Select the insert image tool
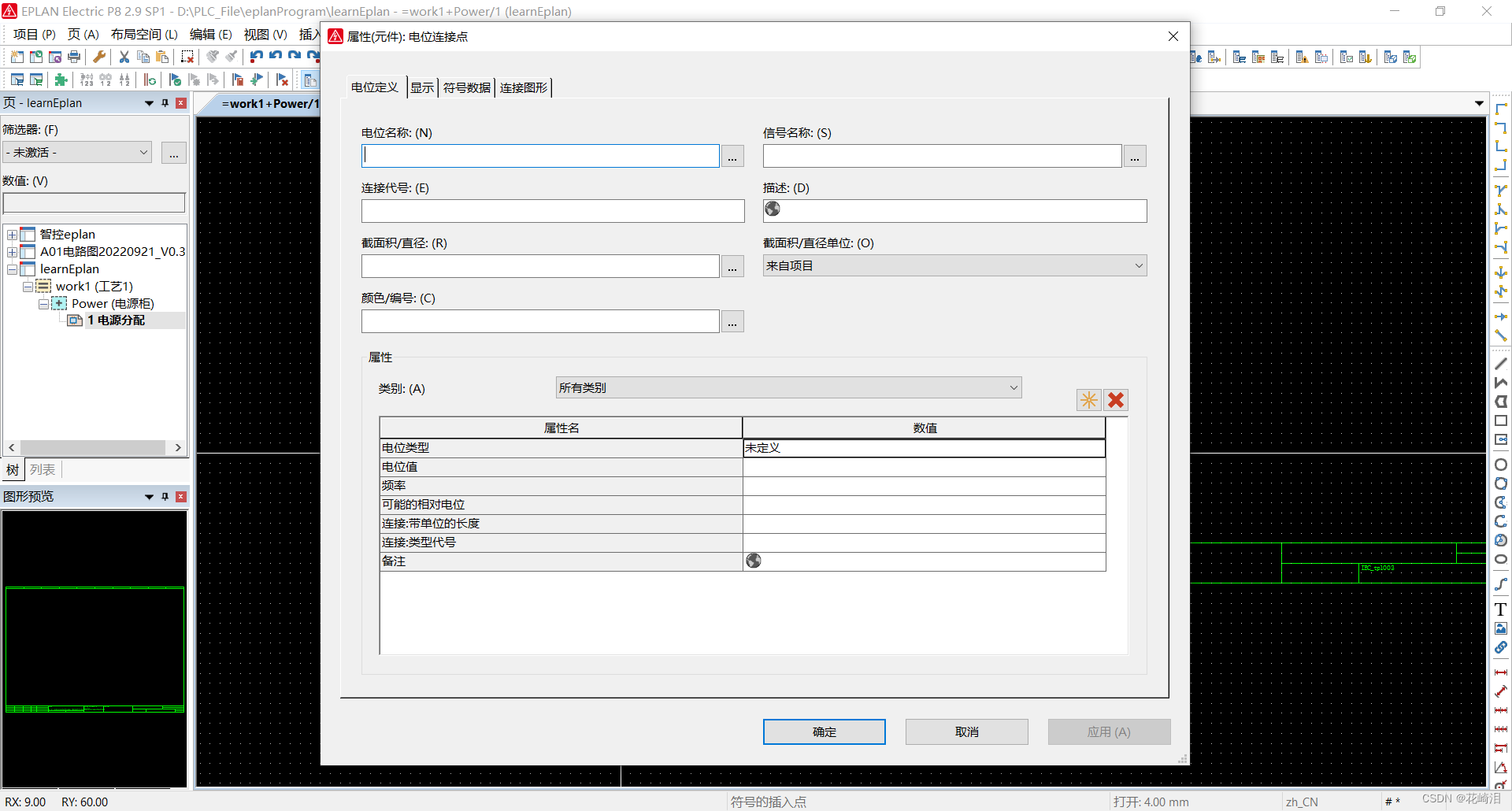Screen dimensions: 1512x811 1501,628
